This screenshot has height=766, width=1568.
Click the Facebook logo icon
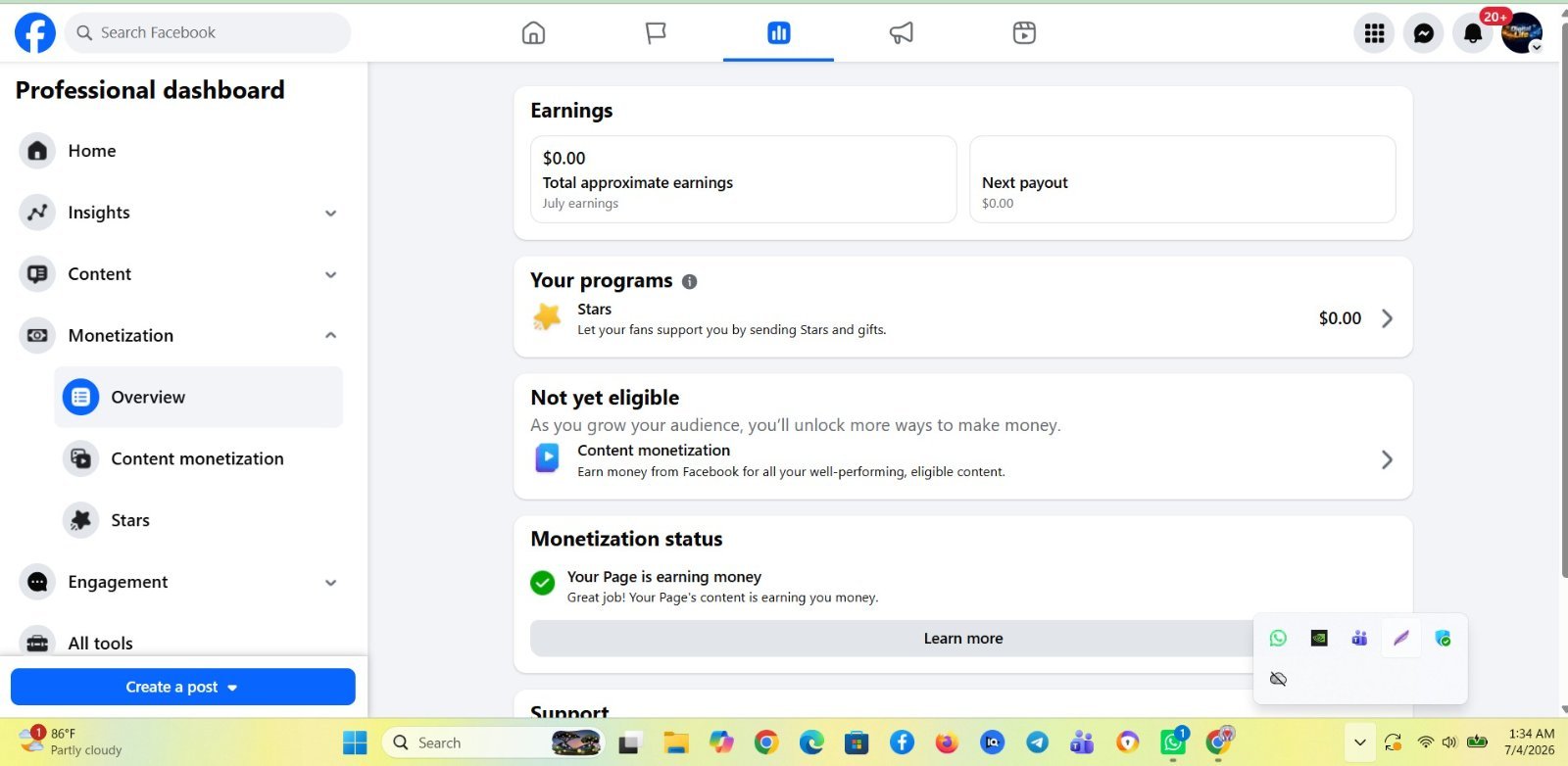coord(35,32)
